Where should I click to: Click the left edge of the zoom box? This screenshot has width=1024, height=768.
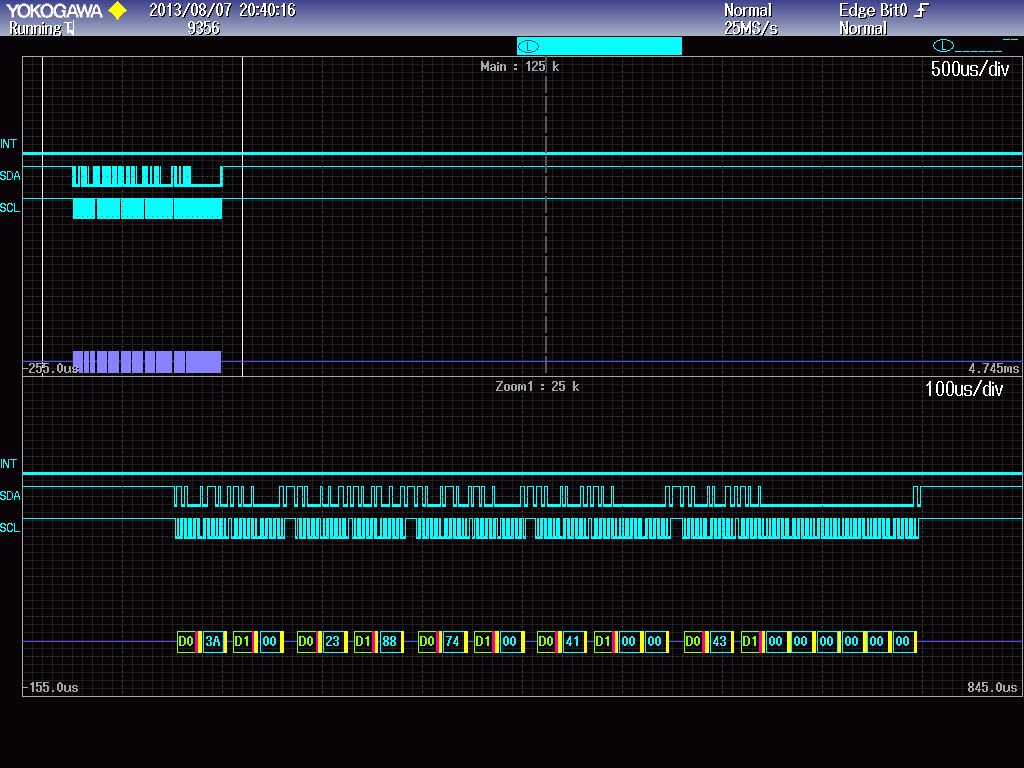pos(42,216)
